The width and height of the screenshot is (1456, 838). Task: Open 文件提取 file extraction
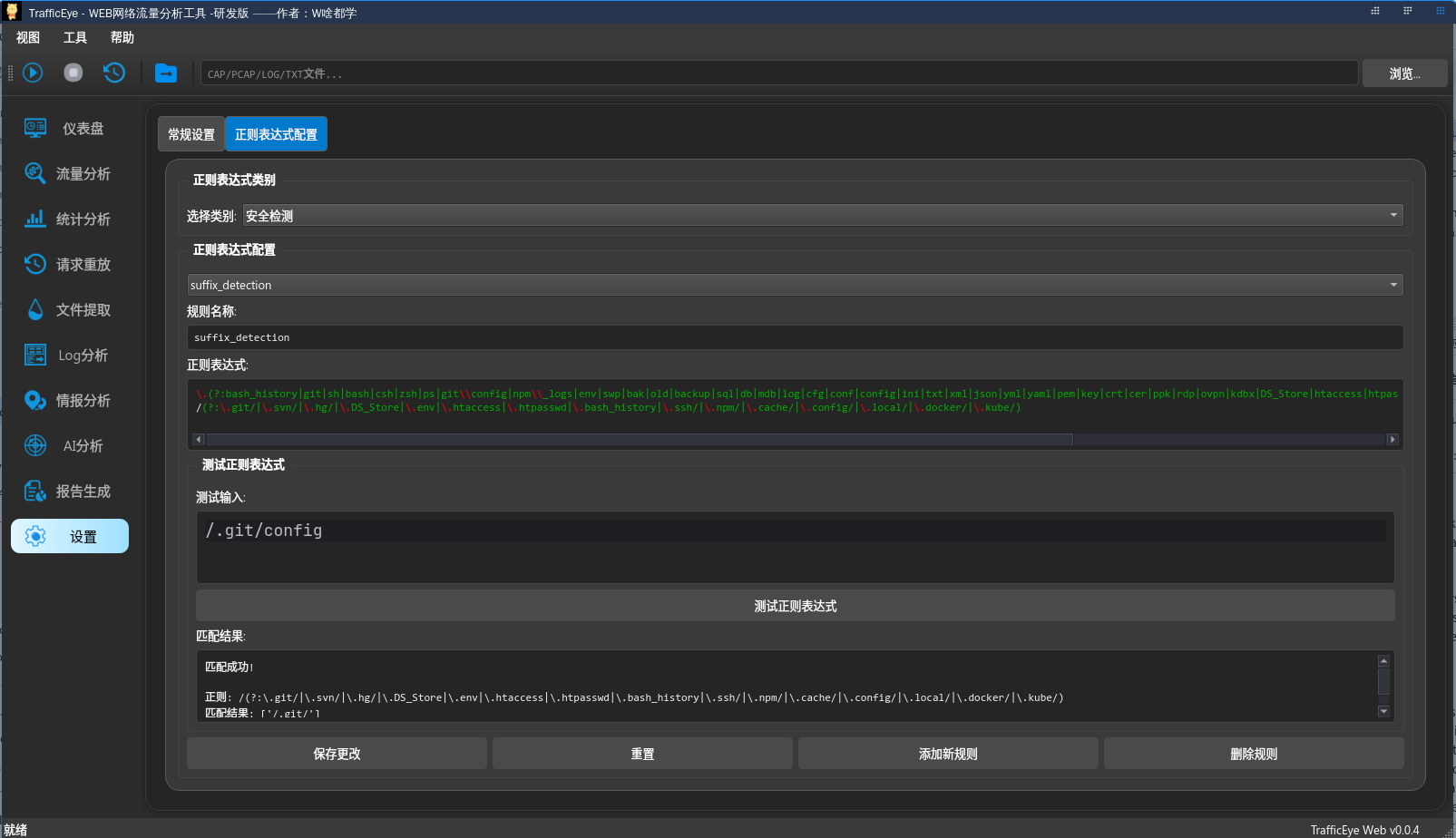(69, 309)
